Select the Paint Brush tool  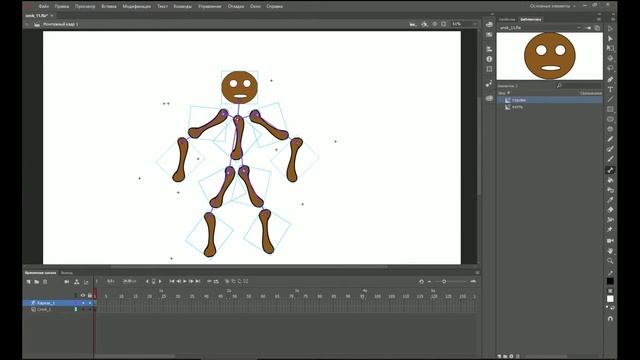click(610, 149)
